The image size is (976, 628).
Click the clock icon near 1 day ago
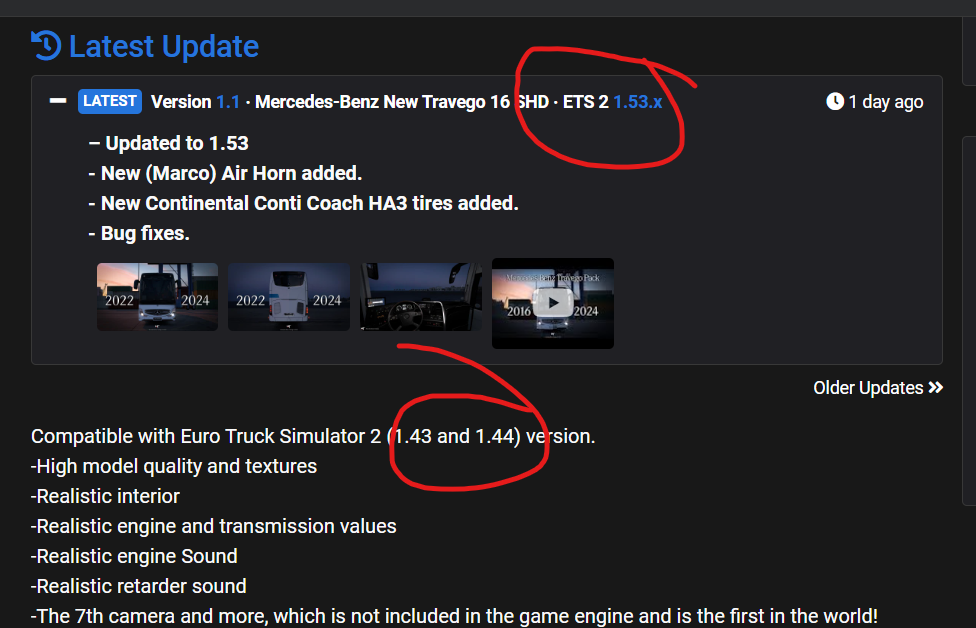835,101
